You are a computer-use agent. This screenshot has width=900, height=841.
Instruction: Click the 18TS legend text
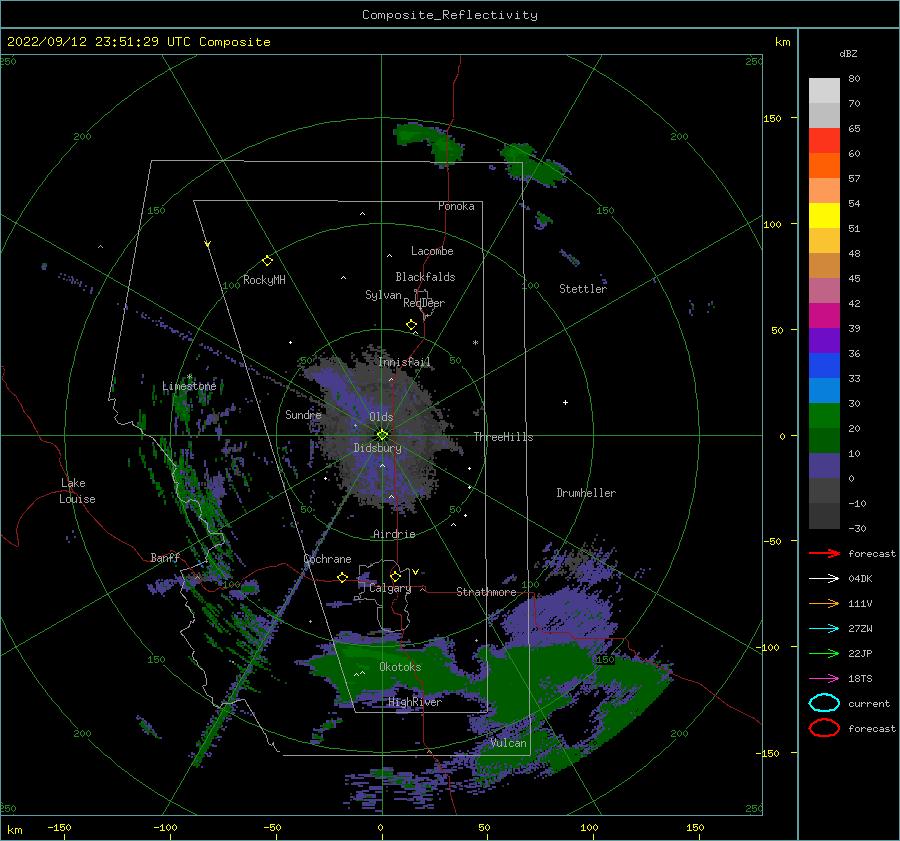pos(860,679)
